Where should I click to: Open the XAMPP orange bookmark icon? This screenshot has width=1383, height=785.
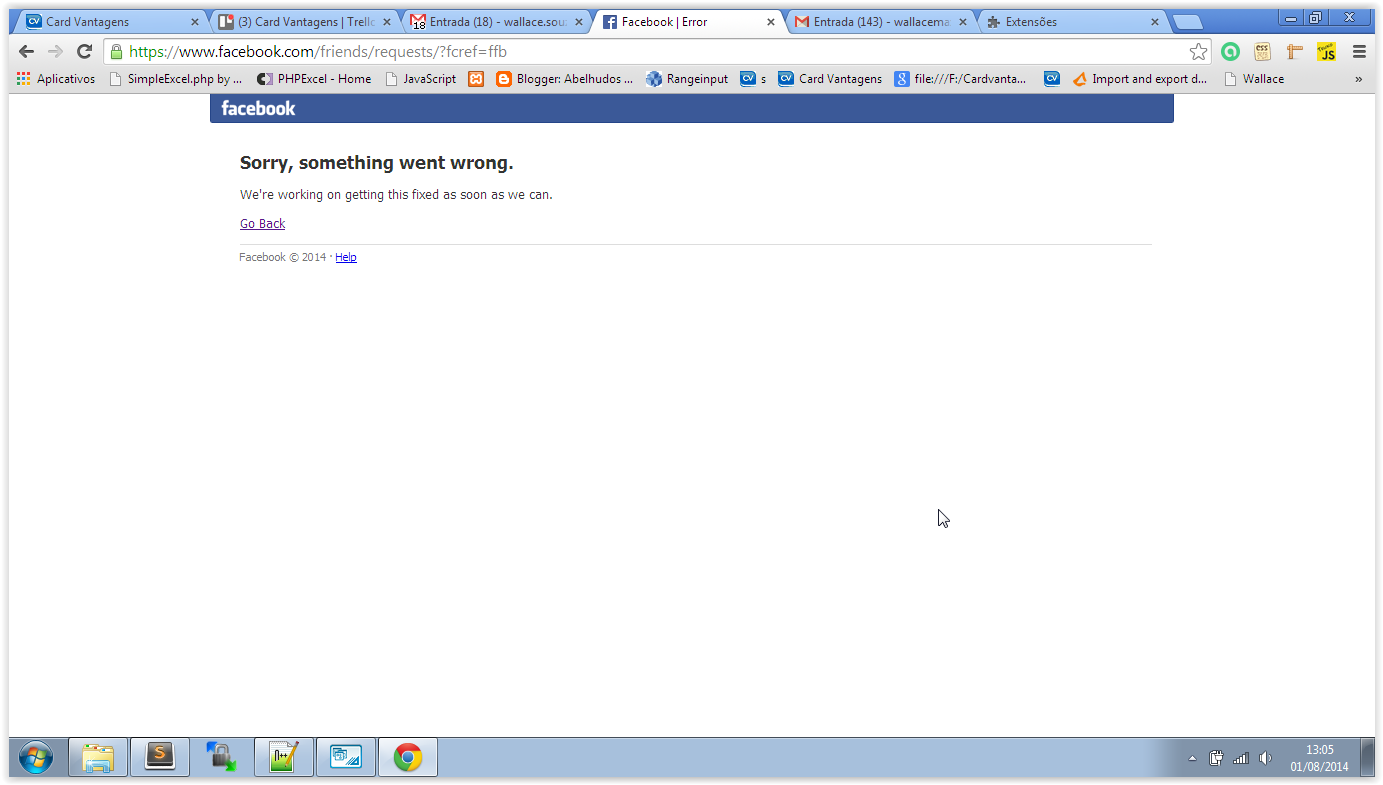(476, 79)
